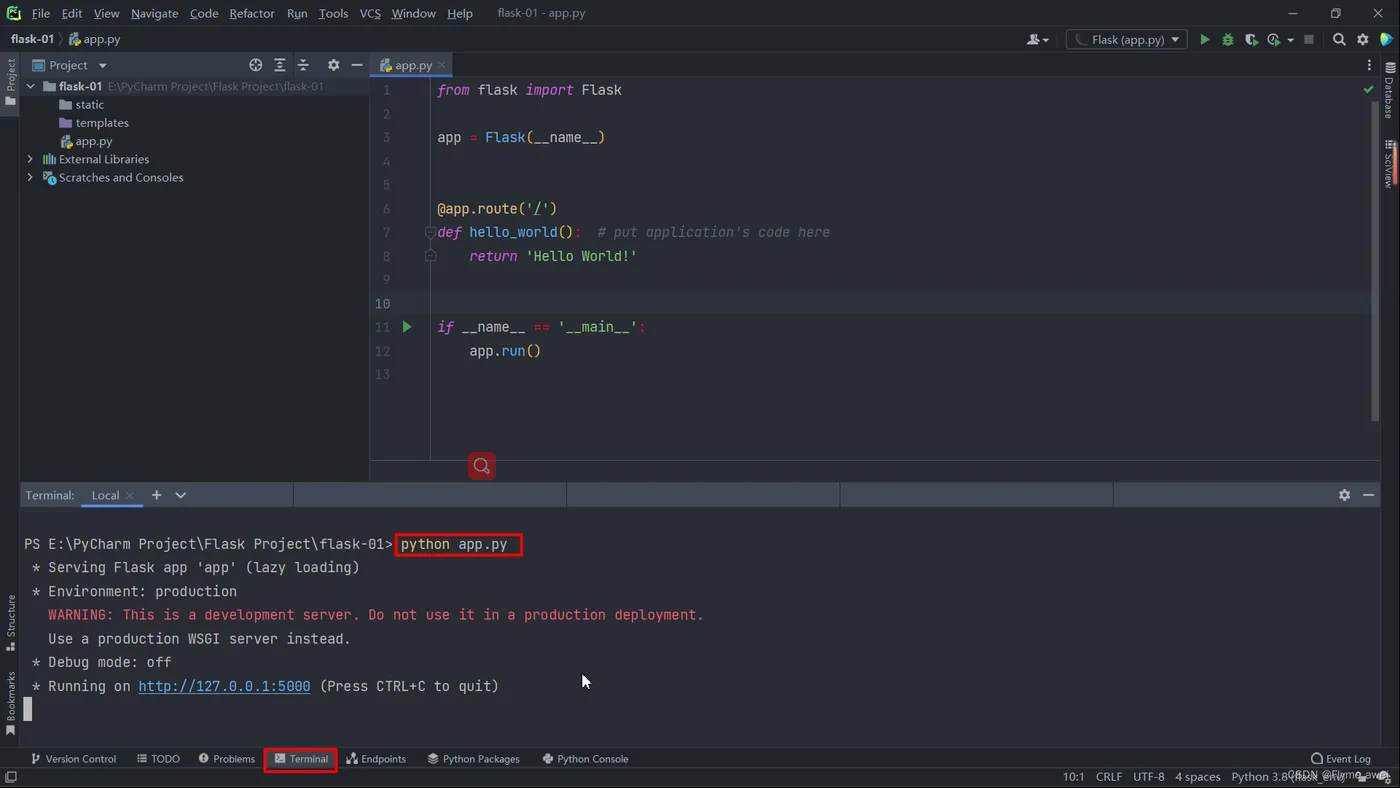Image resolution: width=1400 pixels, height=788 pixels.
Task: Click the red search overlay button
Action: [482, 466]
